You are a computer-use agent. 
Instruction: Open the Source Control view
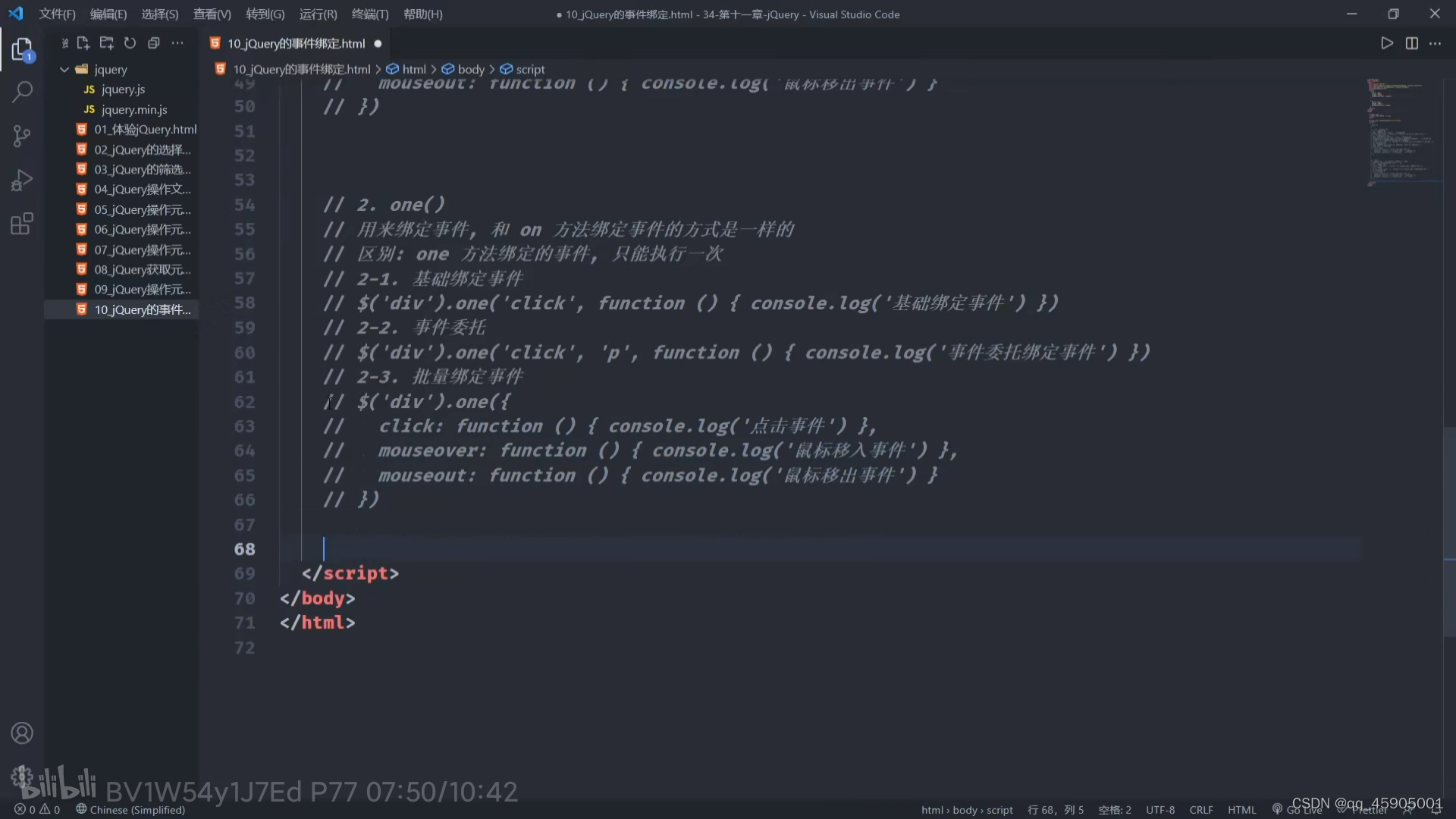pyautogui.click(x=22, y=136)
